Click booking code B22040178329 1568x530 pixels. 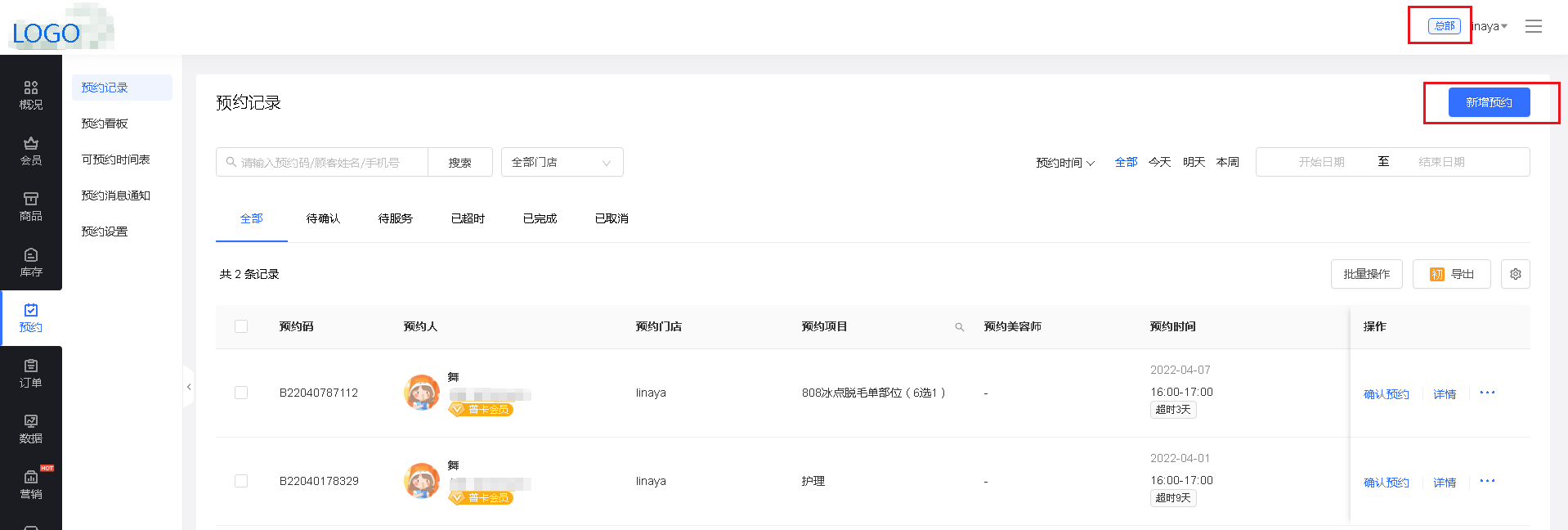pos(319,481)
